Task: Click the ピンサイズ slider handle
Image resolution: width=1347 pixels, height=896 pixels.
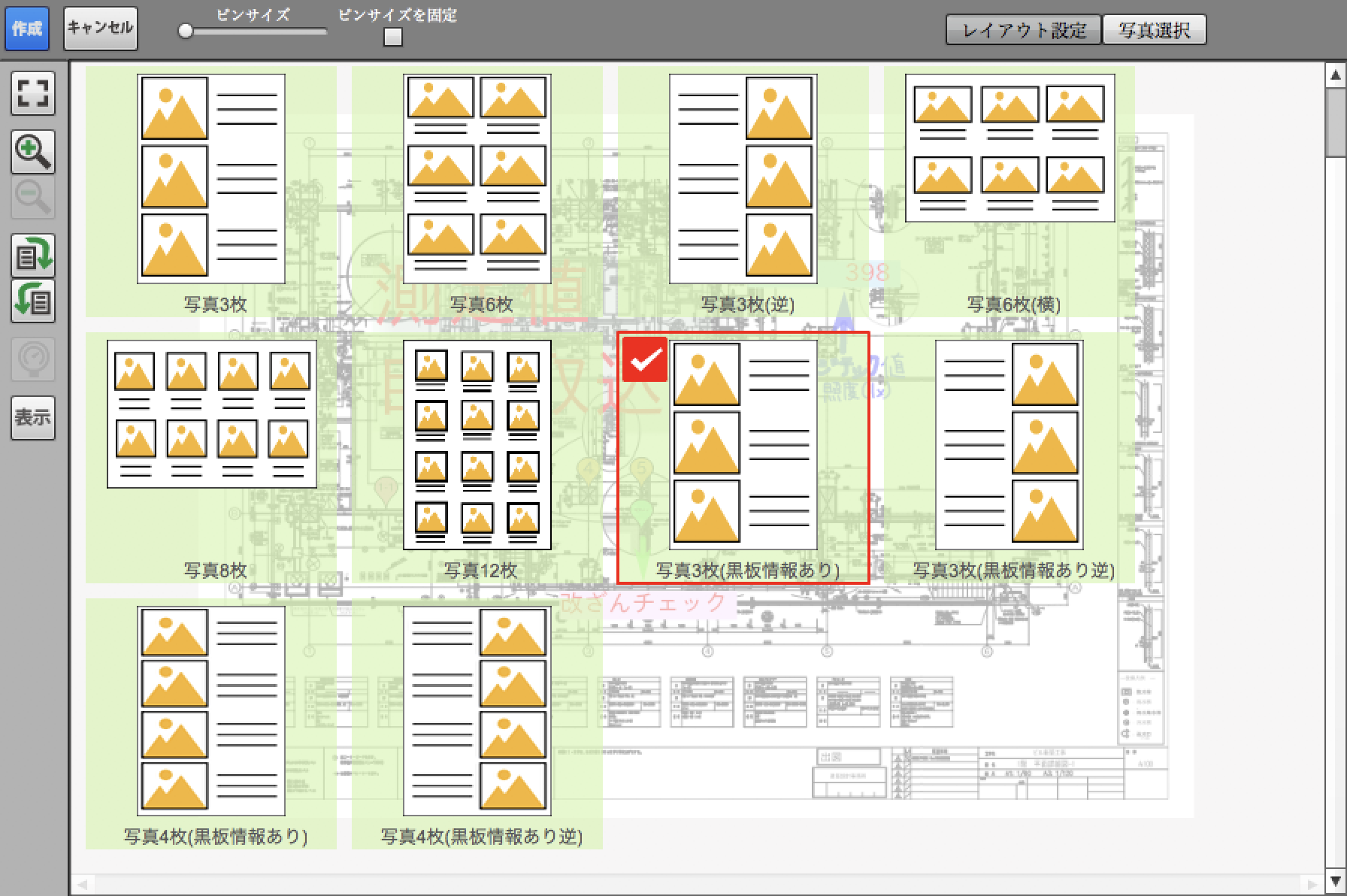Action: point(186,32)
